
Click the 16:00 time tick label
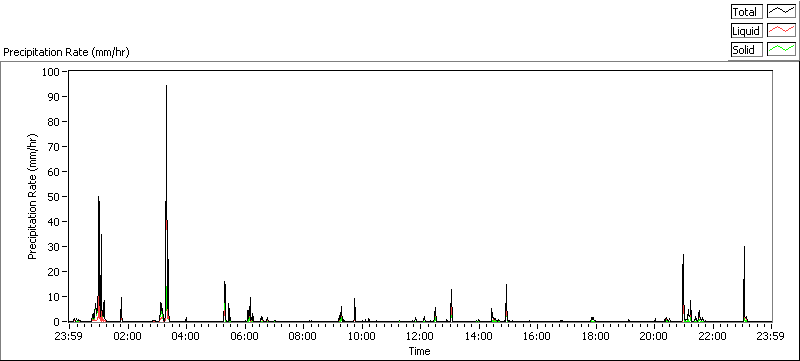click(537, 336)
